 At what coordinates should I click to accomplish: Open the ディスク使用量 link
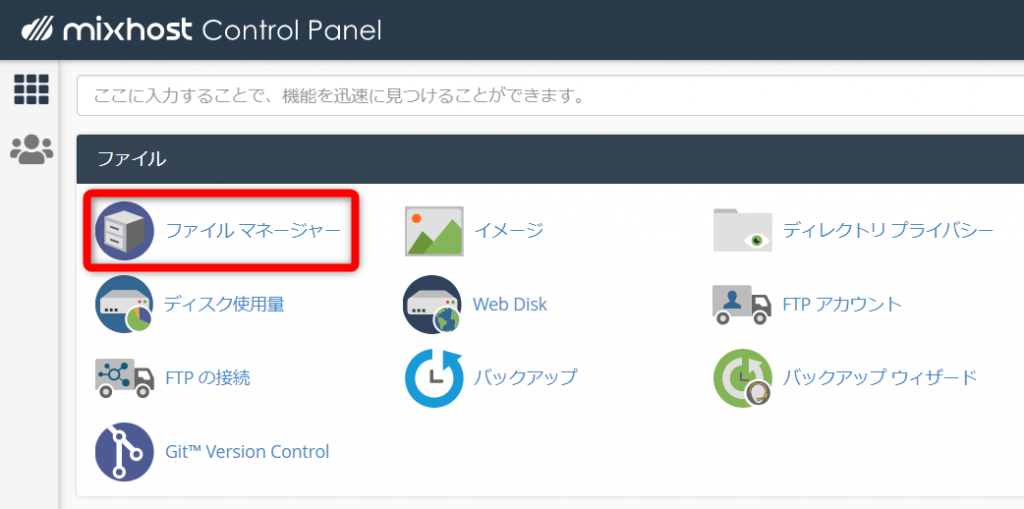(224, 304)
